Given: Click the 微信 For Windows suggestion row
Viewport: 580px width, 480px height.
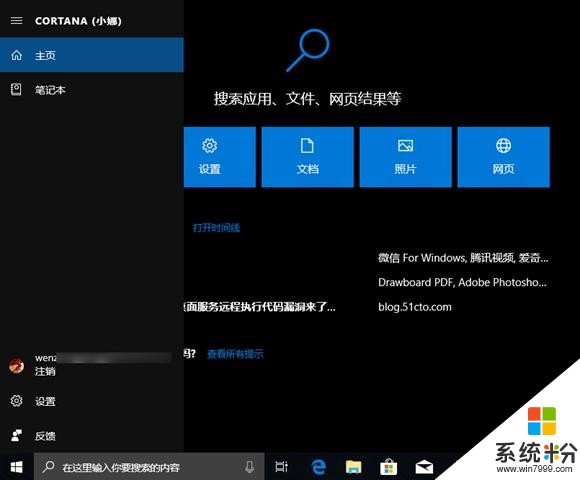Looking at the screenshot, I should click(x=463, y=258).
